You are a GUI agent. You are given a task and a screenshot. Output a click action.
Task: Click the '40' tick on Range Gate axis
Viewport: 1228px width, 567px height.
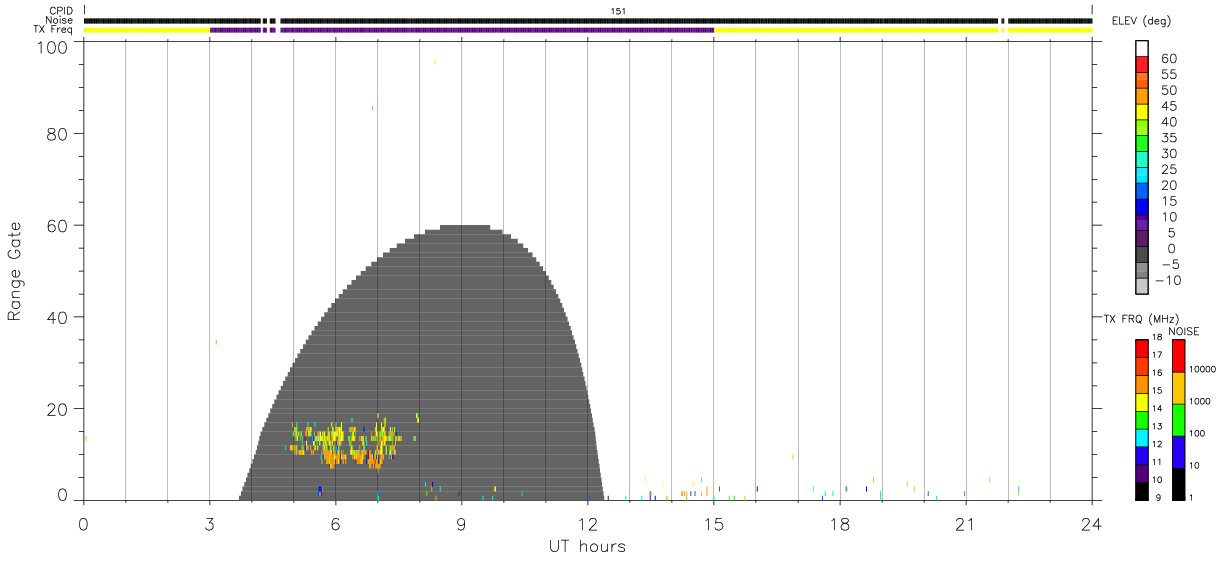coord(56,317)
